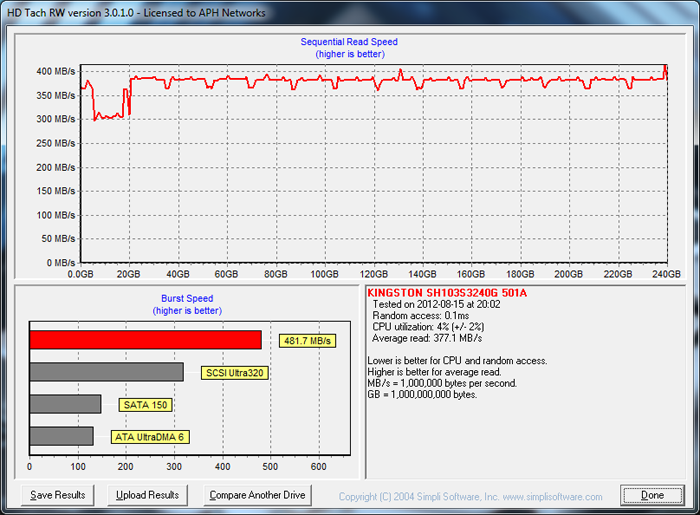Click the gray SCSI Ultra320 bar
Screen dimensions: 700x515
(106, 372)
